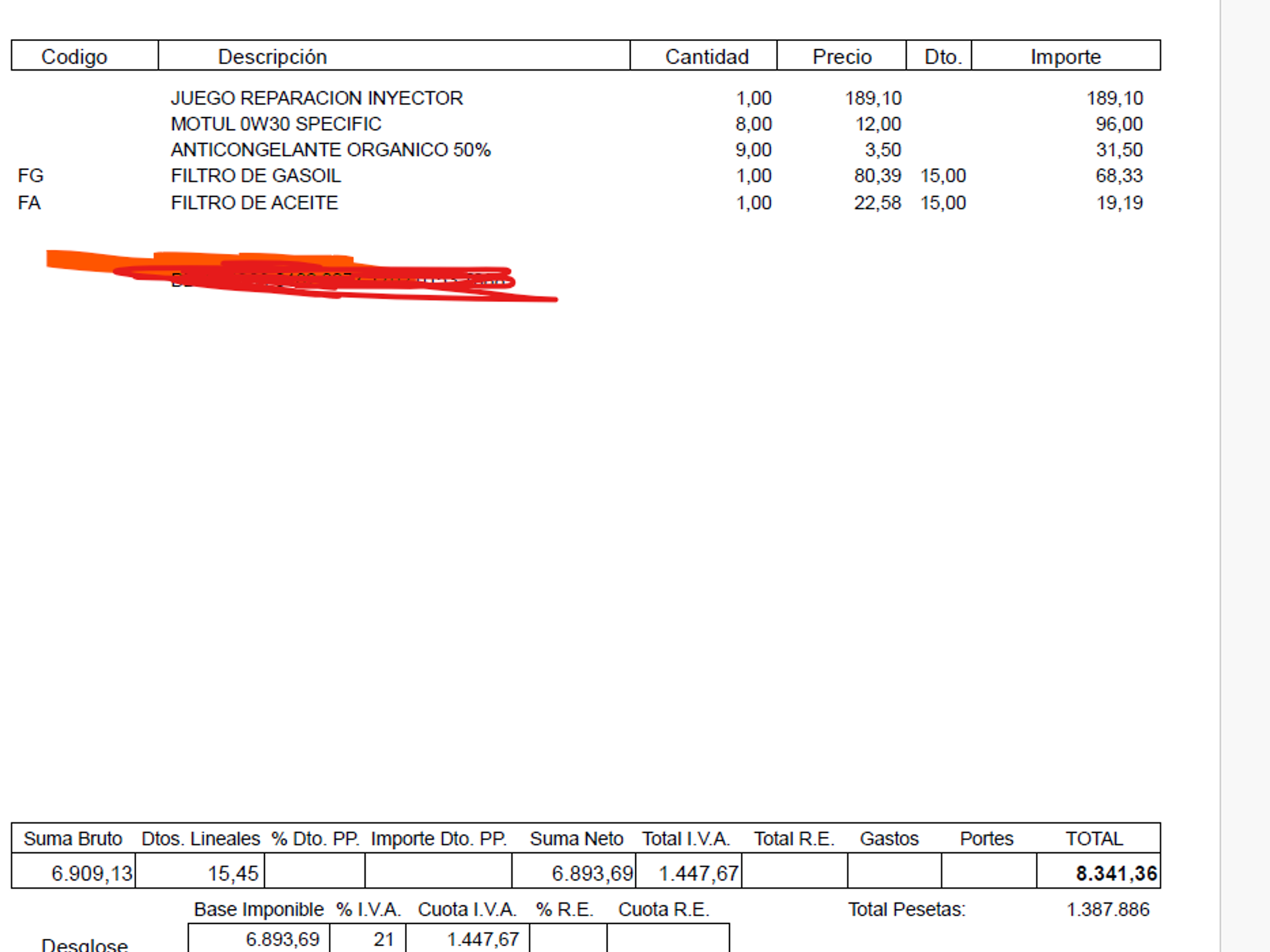Click the Total Pesetas amount 1.387.886
This screenshot has height=952, width=1270.
tap(1107, 910)
